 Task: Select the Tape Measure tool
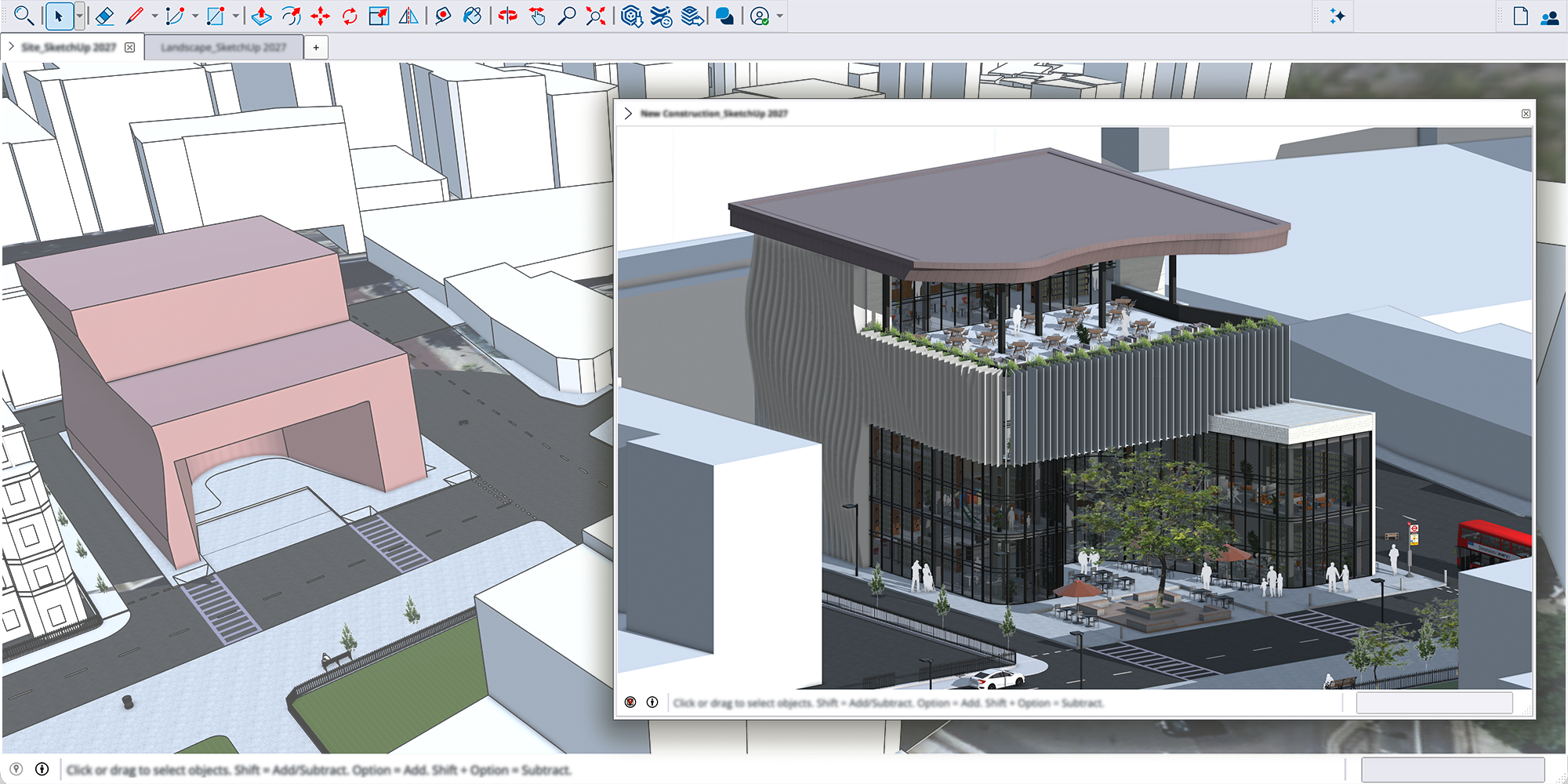click(x=443, y=16)
